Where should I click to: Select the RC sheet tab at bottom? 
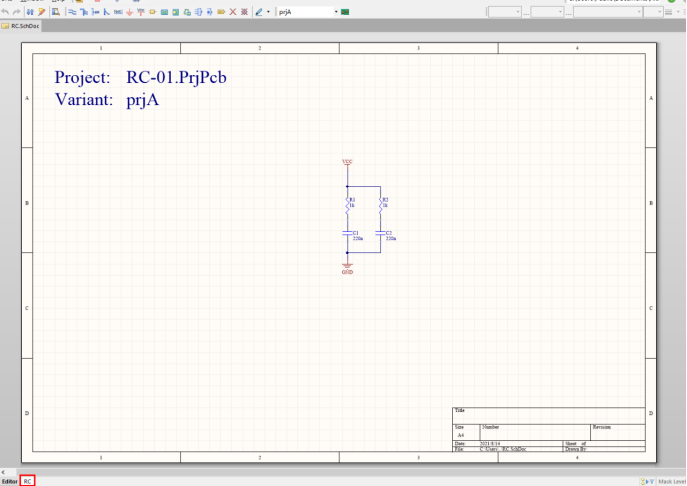[x=27, y=481]
